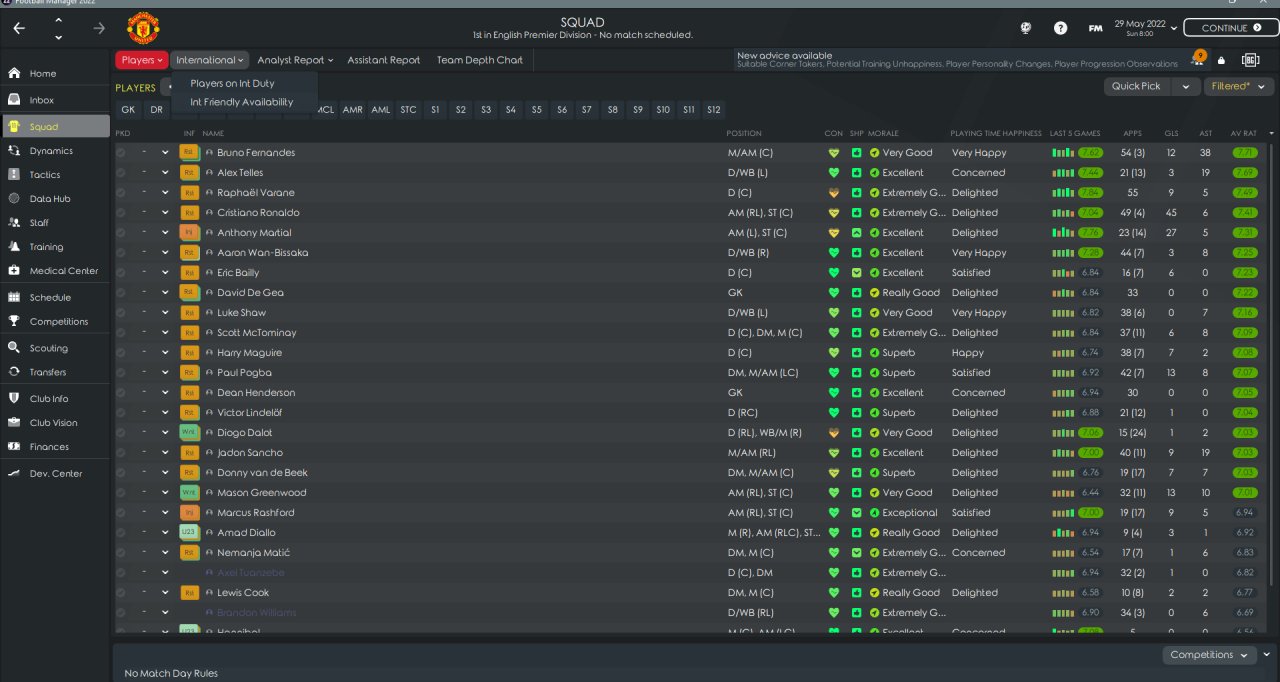Toggle pick circle for David De Gea
This screenshot has height=682, width=1280.
[121, 293]
